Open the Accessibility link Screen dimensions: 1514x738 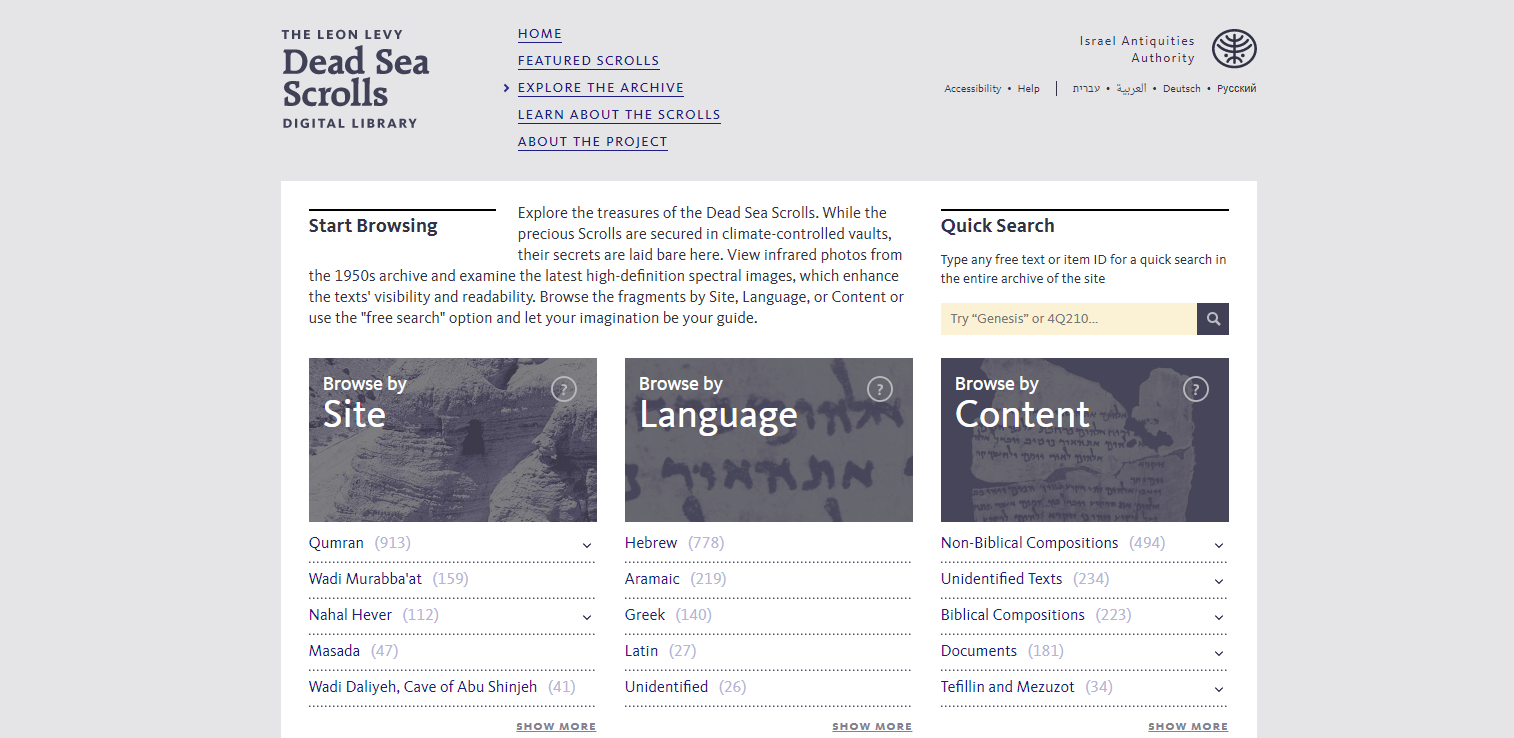[x=972, y=89]
